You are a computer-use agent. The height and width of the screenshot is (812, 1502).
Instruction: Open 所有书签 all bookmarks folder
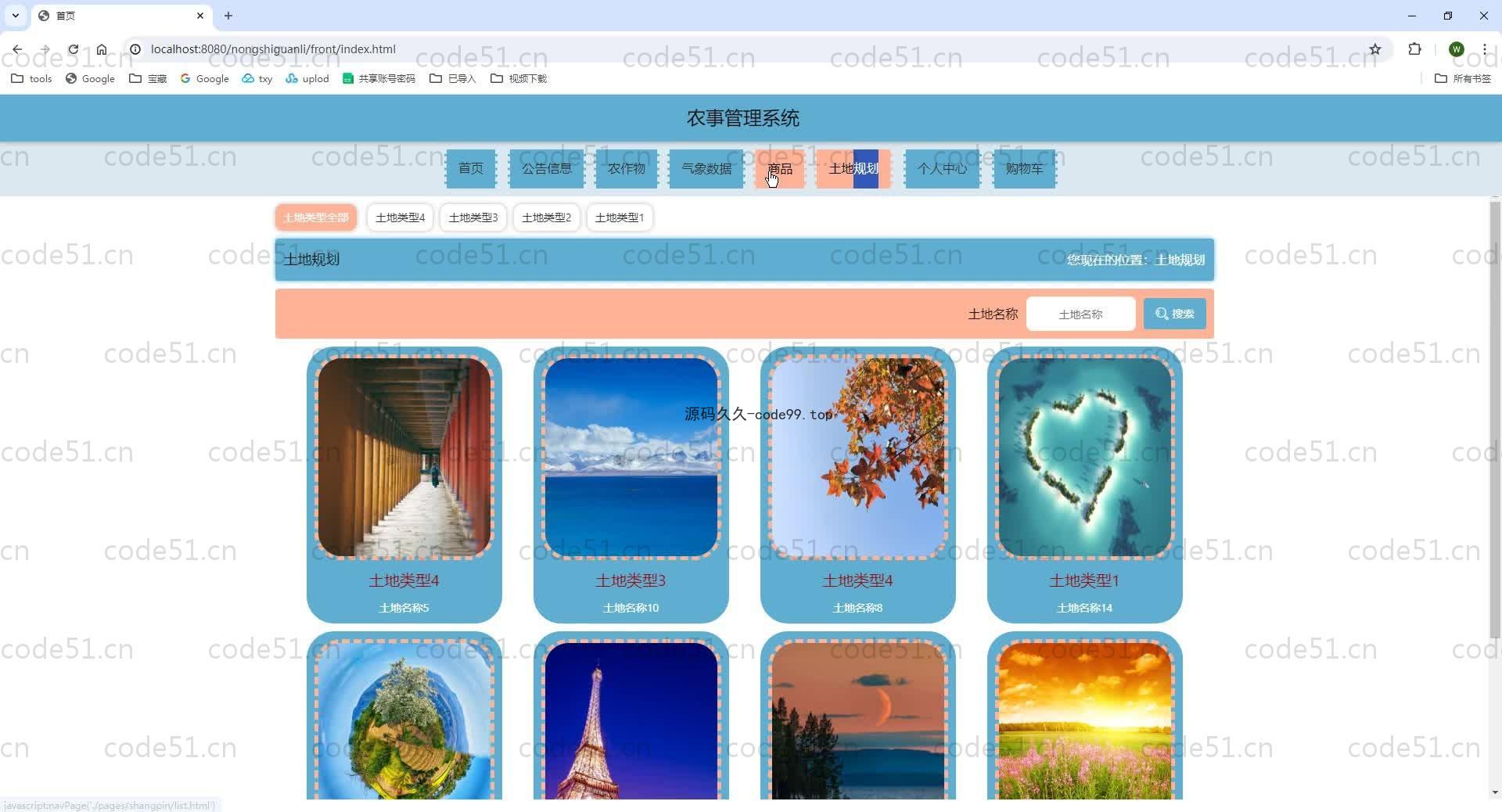pyautogui.click(x=1463, y=78)
